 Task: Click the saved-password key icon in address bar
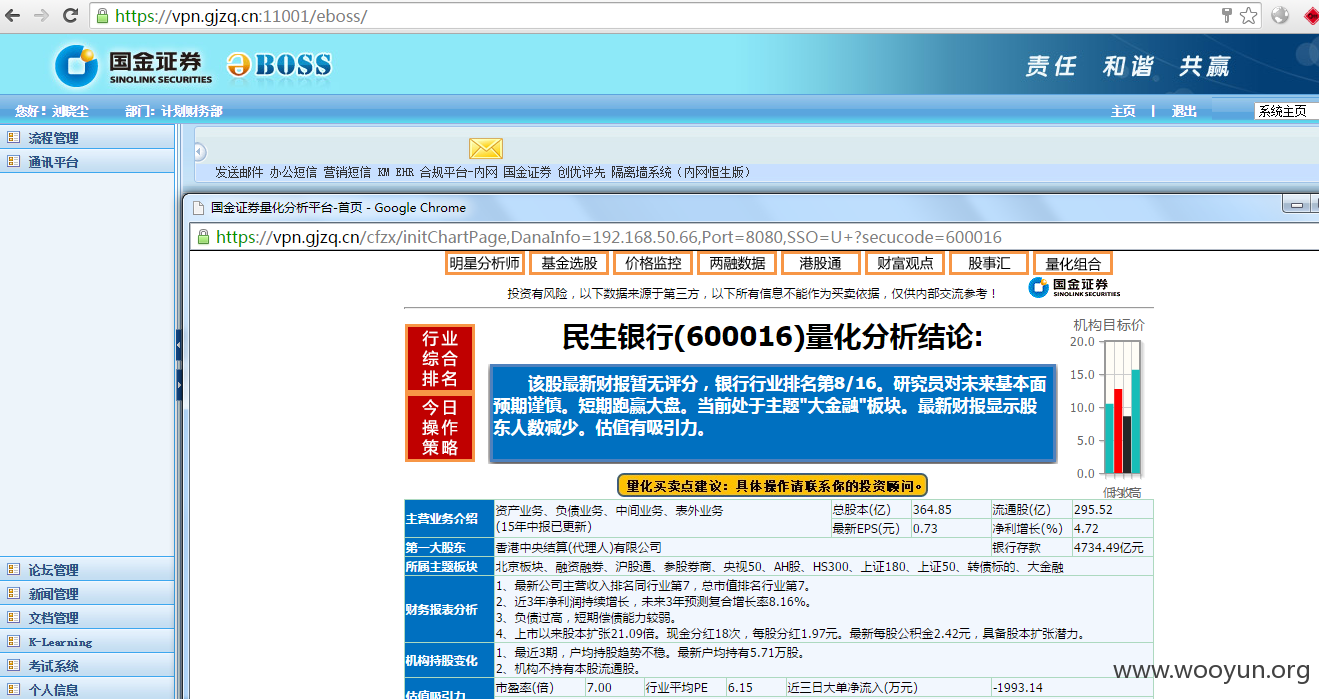click(x=1227, y=16)
